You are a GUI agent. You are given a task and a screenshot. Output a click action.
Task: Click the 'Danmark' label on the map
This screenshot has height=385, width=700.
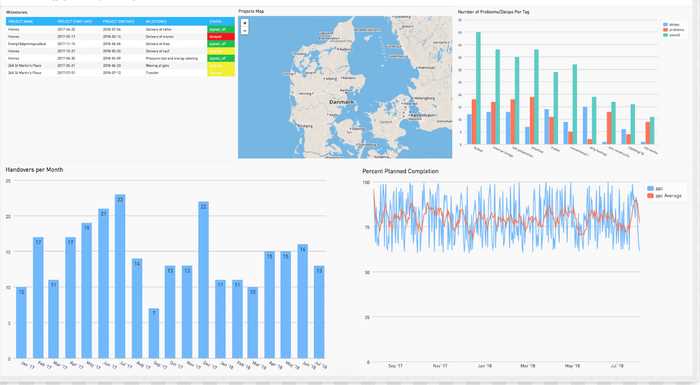tap(341, 102)
